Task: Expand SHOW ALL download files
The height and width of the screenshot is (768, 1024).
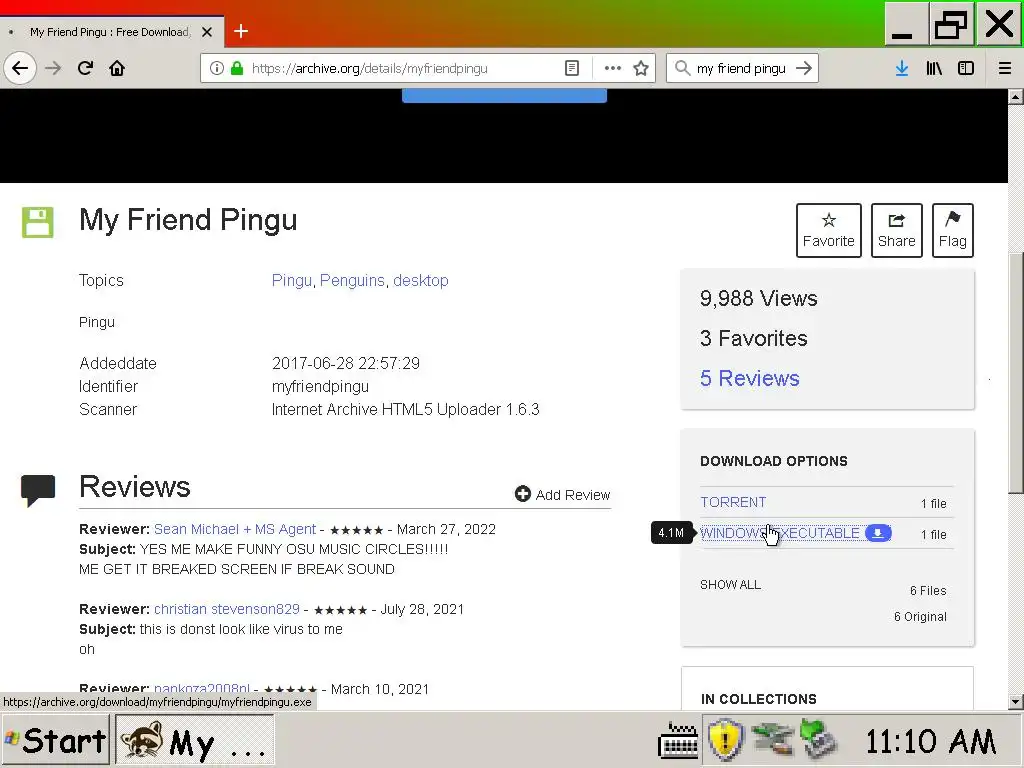Action: (x=730, y=584)
